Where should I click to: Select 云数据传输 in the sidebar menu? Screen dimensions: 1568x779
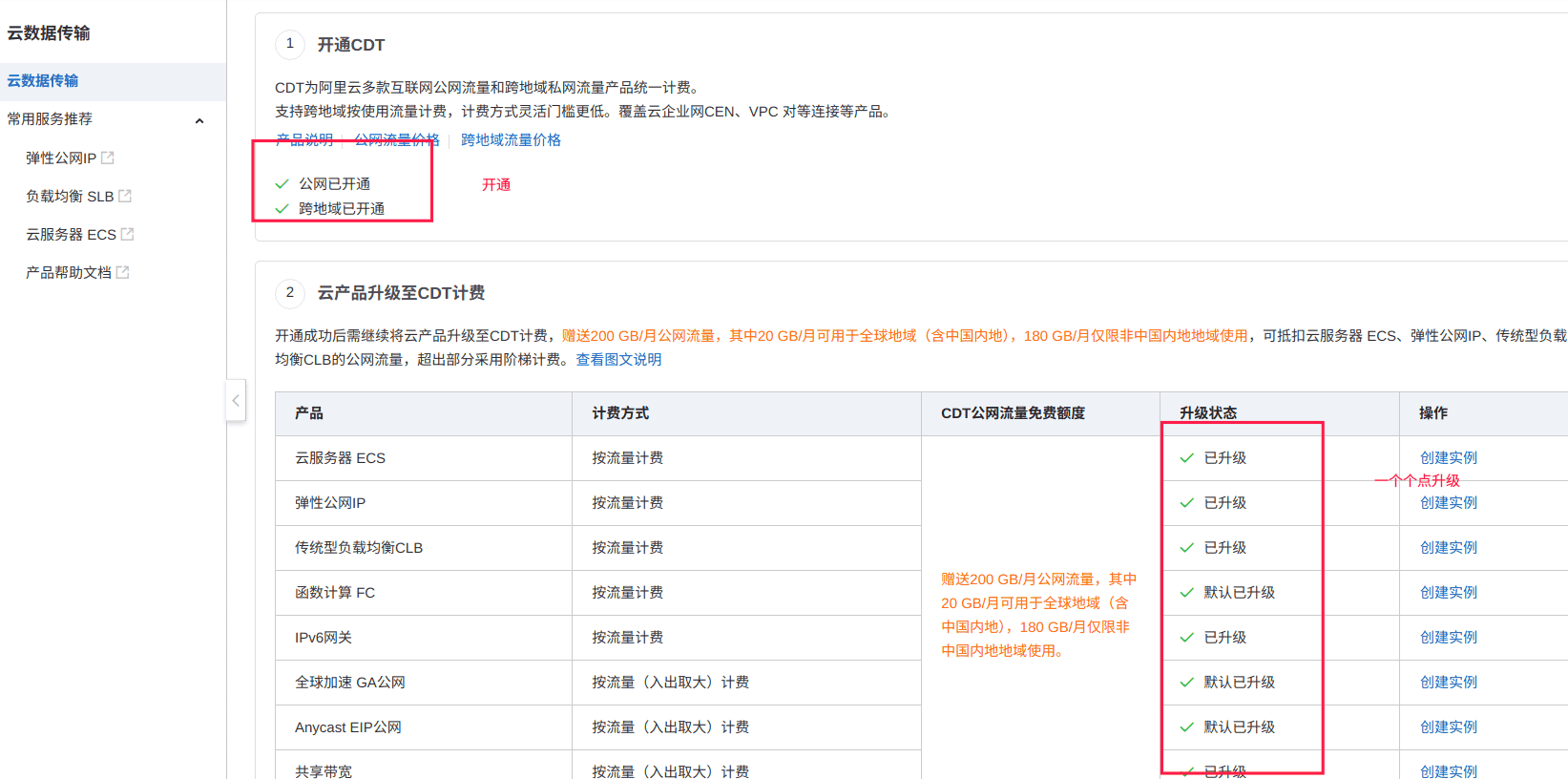pos(43,81)
